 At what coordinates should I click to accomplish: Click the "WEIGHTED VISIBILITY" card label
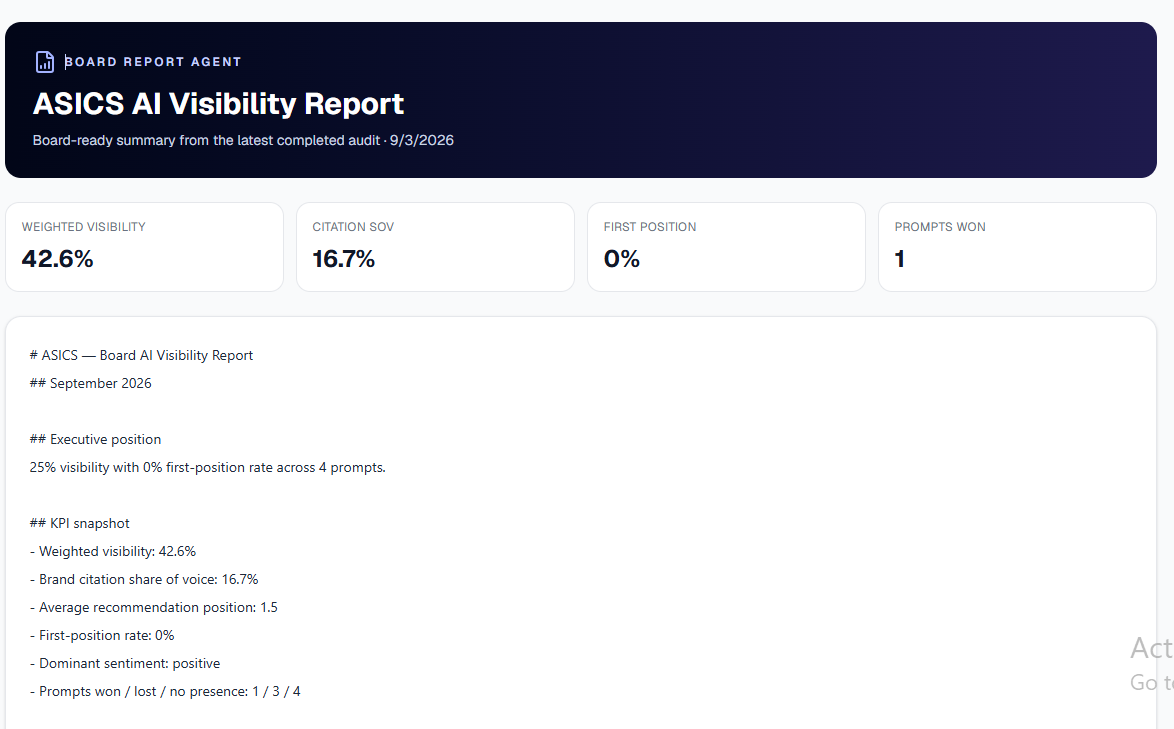click(x=84, y=227)
